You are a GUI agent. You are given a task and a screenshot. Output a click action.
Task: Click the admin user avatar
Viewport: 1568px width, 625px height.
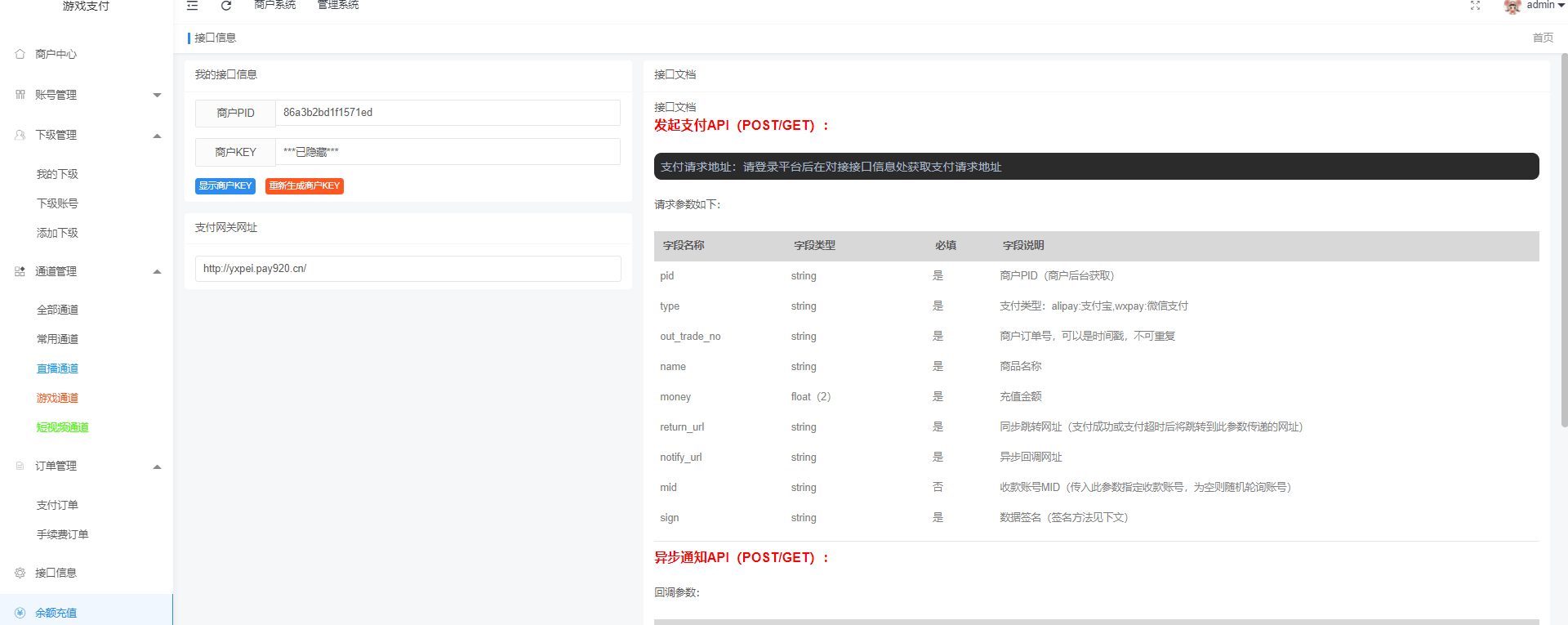(1512, 7)
